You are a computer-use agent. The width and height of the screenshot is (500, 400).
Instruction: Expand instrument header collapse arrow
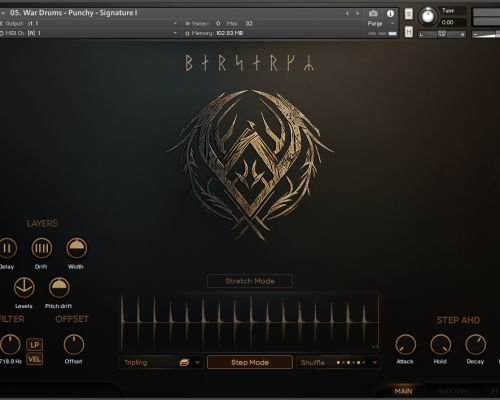(x=3, y=13)
